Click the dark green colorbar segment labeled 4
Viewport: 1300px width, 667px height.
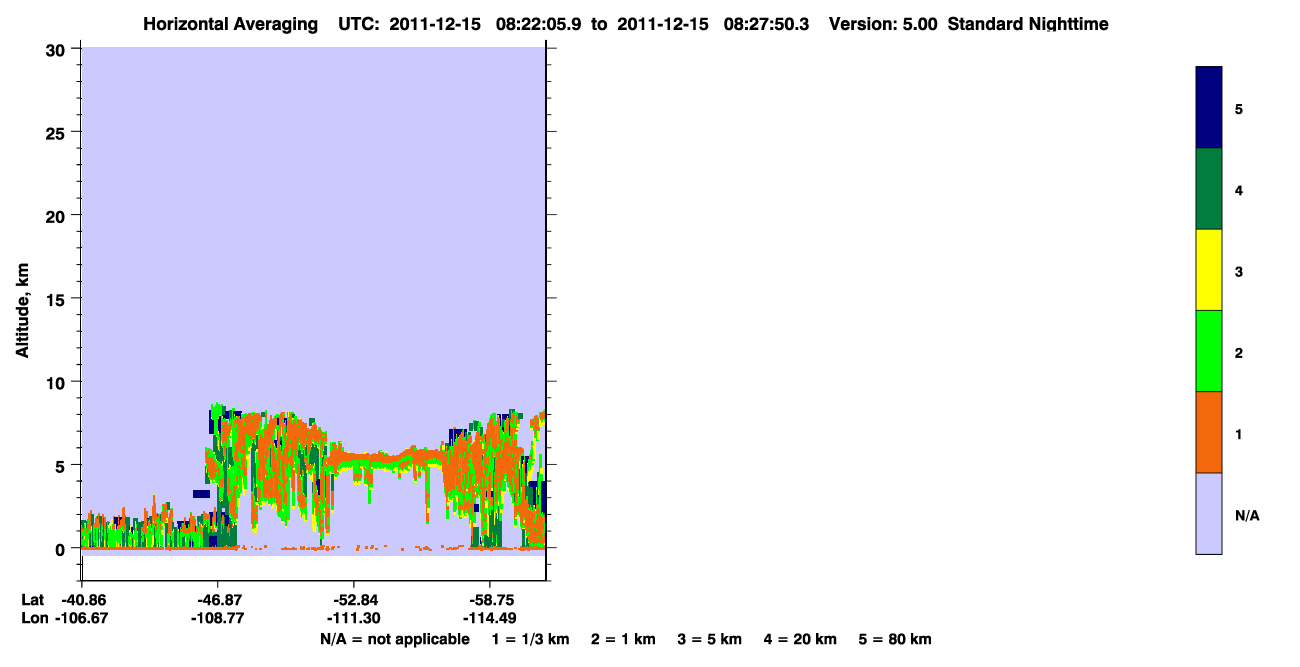[1209, 189]
